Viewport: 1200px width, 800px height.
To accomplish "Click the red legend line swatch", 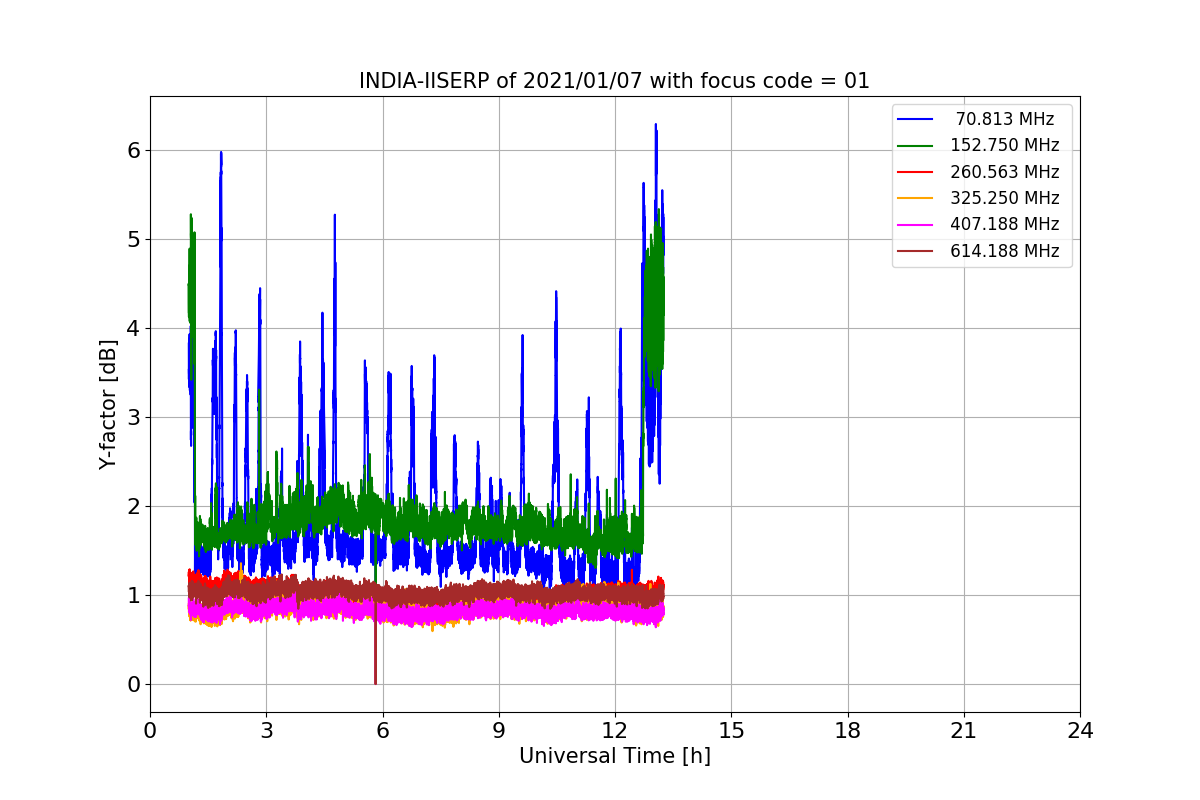I will (916, 172).
